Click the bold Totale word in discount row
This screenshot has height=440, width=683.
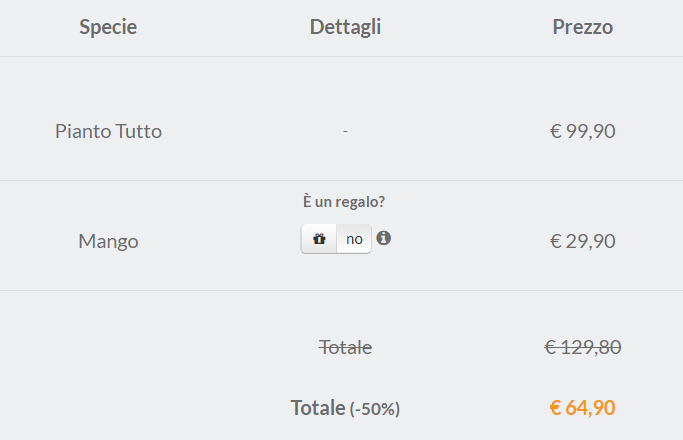(x=317, y=408)
